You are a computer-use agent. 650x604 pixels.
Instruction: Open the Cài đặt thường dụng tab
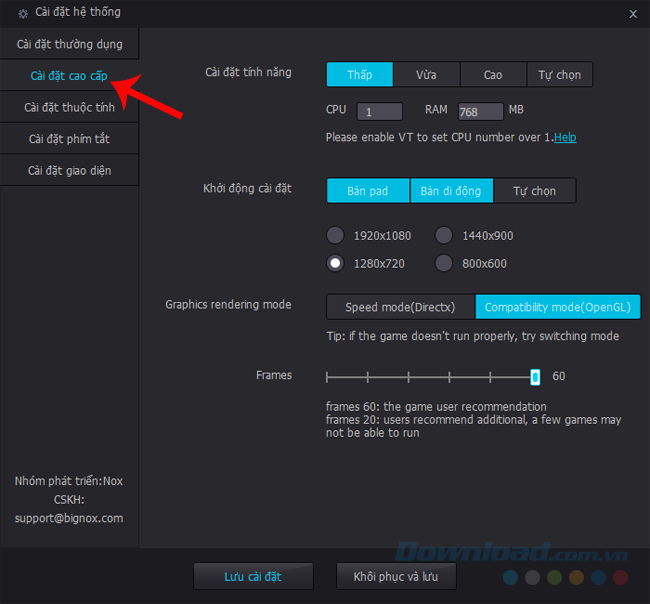[x=69, y=44]
